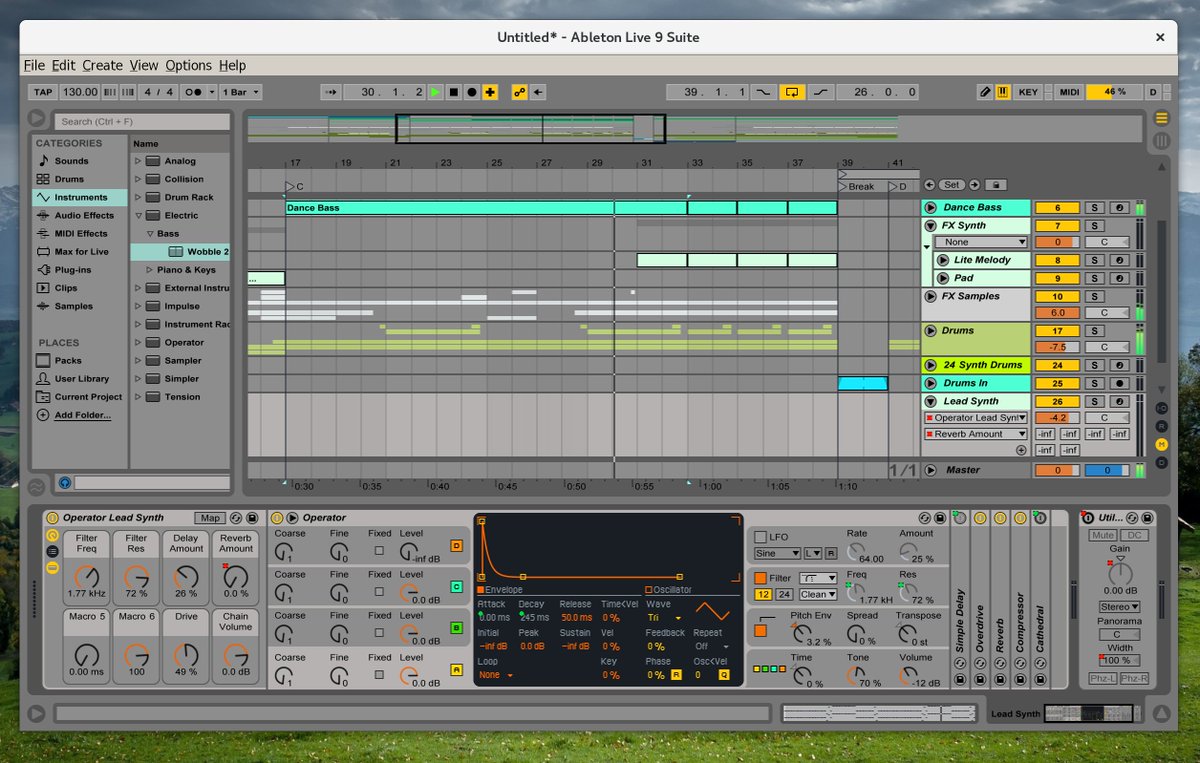Solo the Dance Bass track
This screenshot has height=763, width=1200.
(1095, 208)
